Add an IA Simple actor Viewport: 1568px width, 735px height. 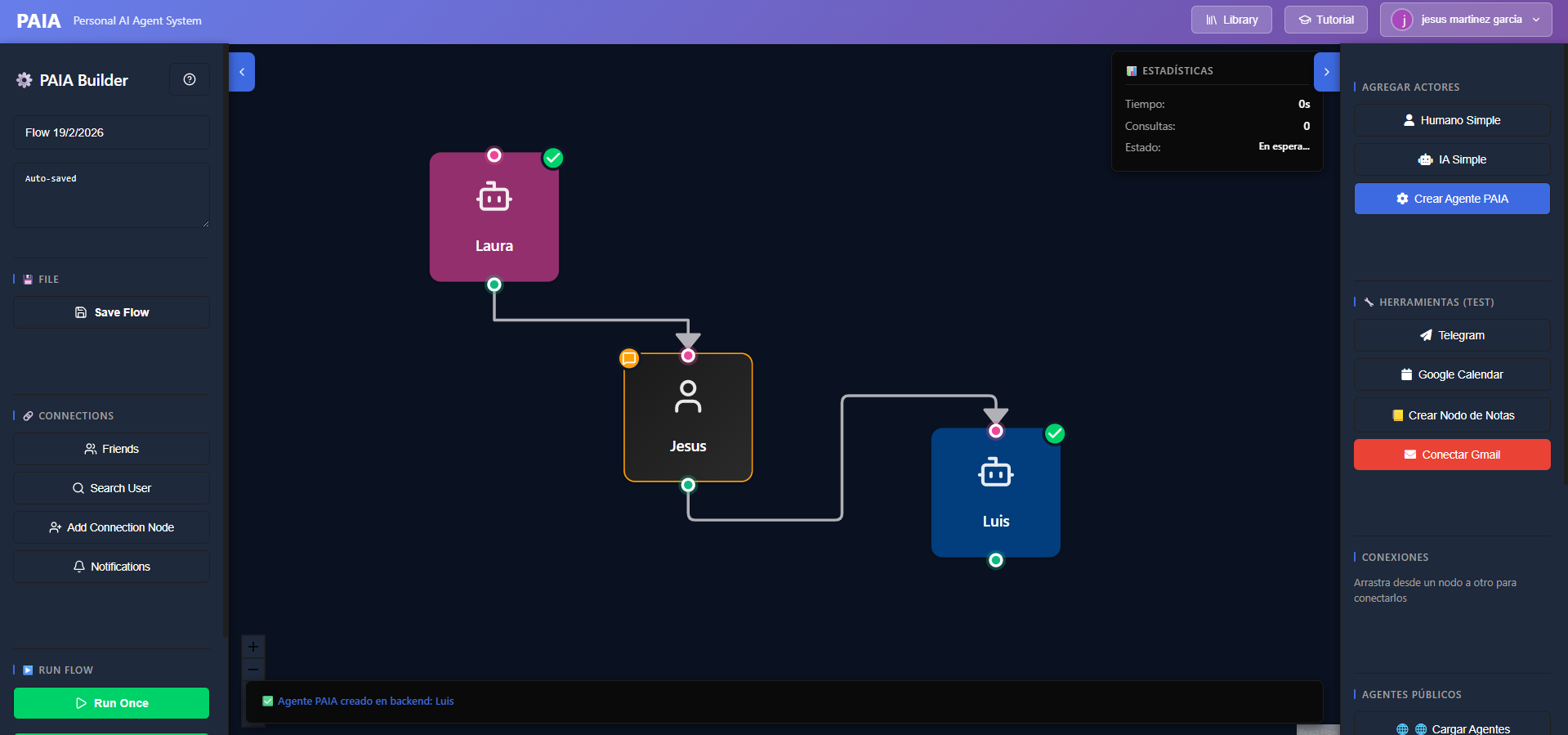1452,159
